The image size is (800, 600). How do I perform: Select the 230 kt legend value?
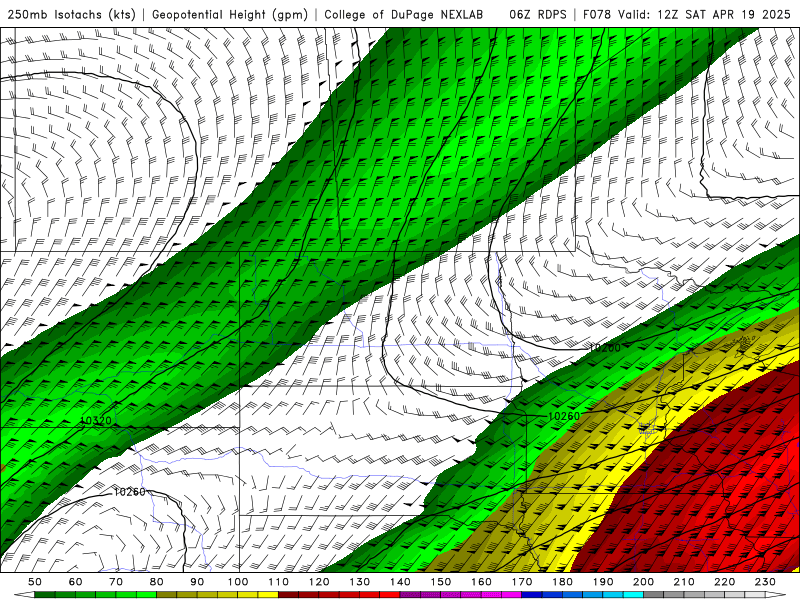click(x=765, y=582)
